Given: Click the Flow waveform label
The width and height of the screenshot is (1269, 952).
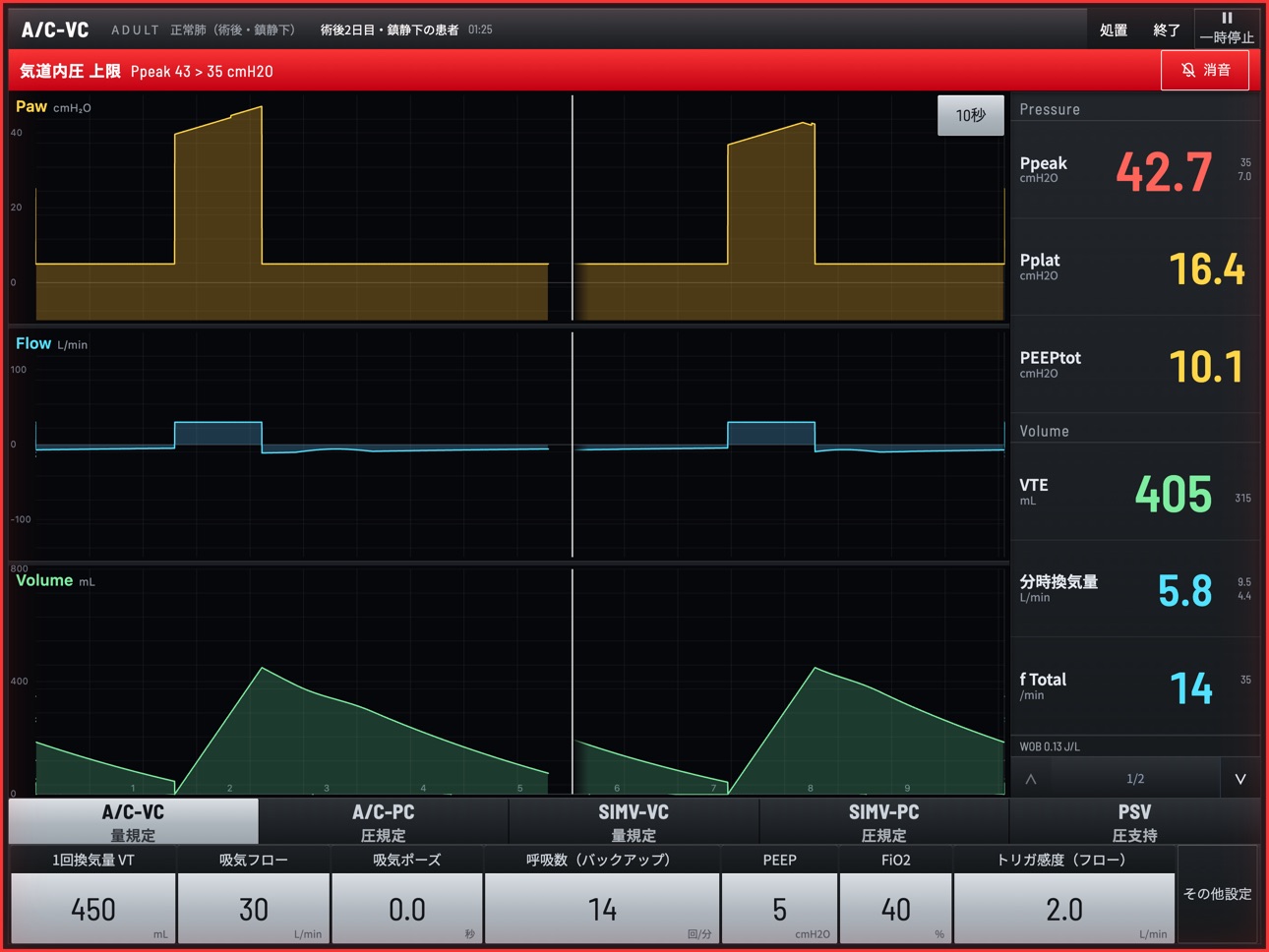Looking at the screenshot, I should click(x=33, y=343).
